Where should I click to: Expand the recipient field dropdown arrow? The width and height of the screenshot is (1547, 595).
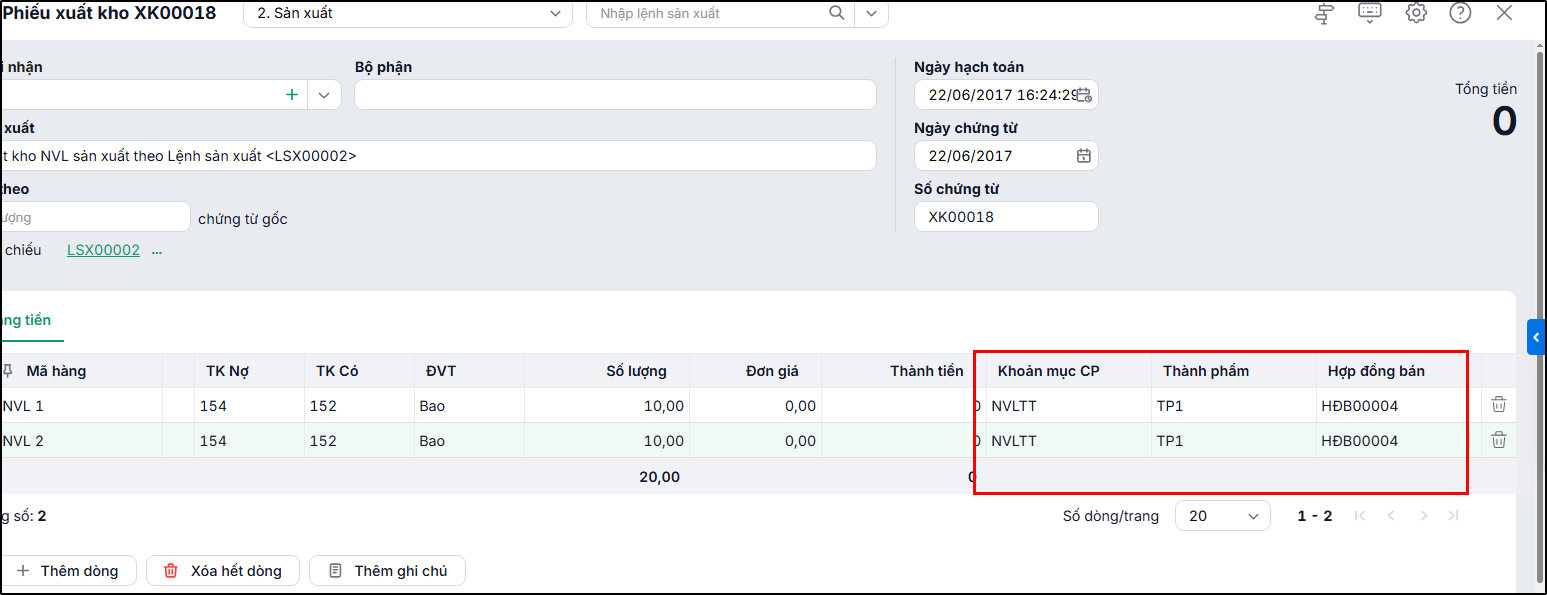point(324,95)
